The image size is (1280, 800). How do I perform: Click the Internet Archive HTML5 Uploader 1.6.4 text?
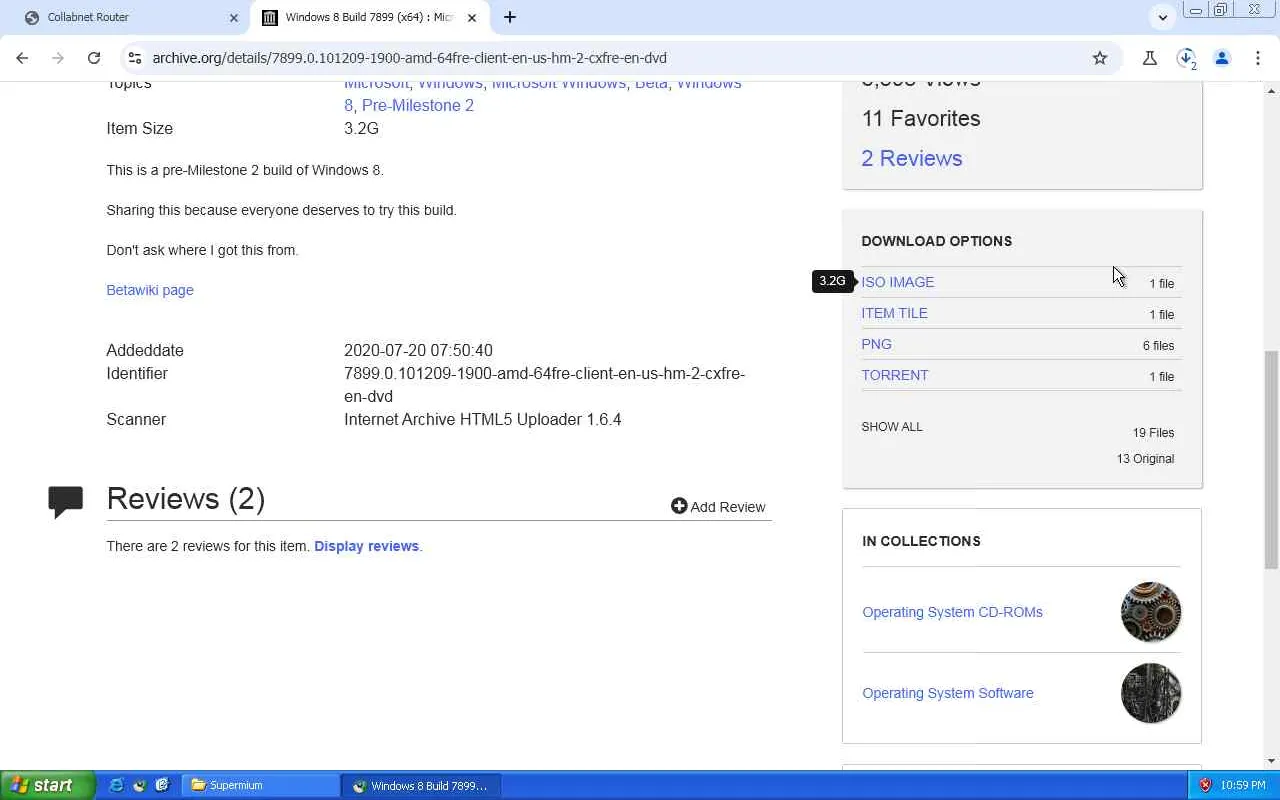(x=483, y=419)
